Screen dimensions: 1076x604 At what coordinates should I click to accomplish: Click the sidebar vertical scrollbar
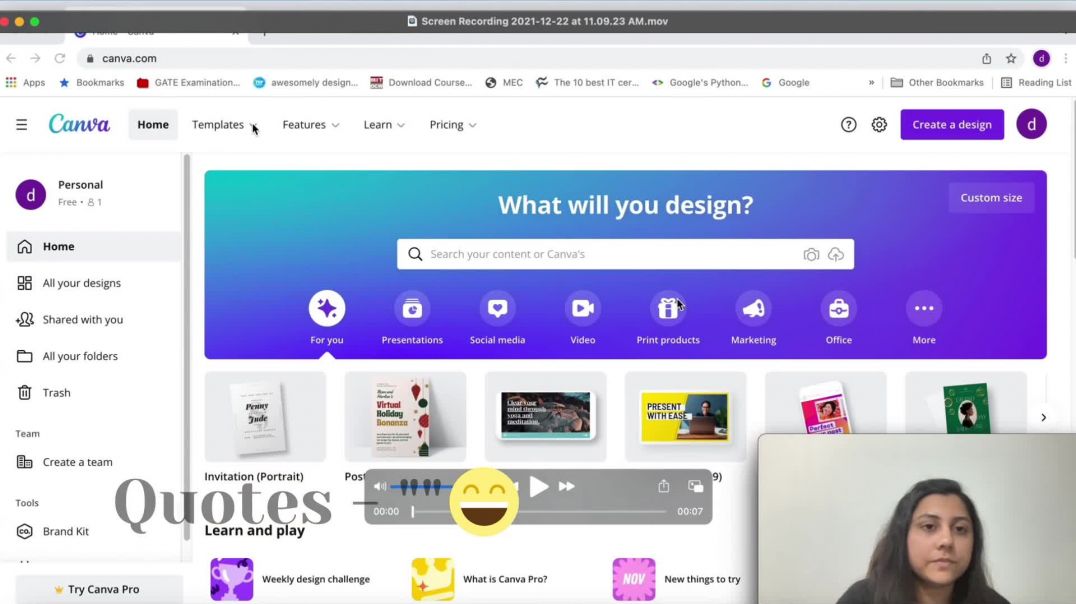pos(186,347)
